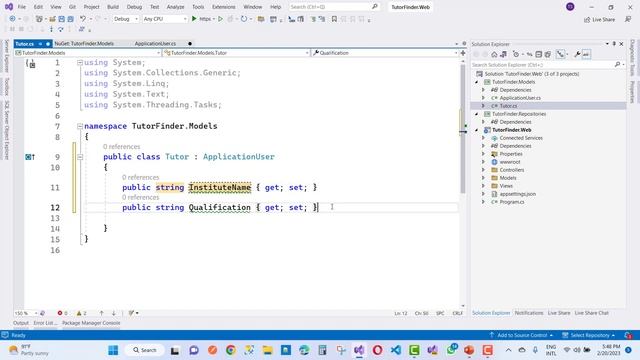Switch to the Notifications panel tab

pos(529,313)
